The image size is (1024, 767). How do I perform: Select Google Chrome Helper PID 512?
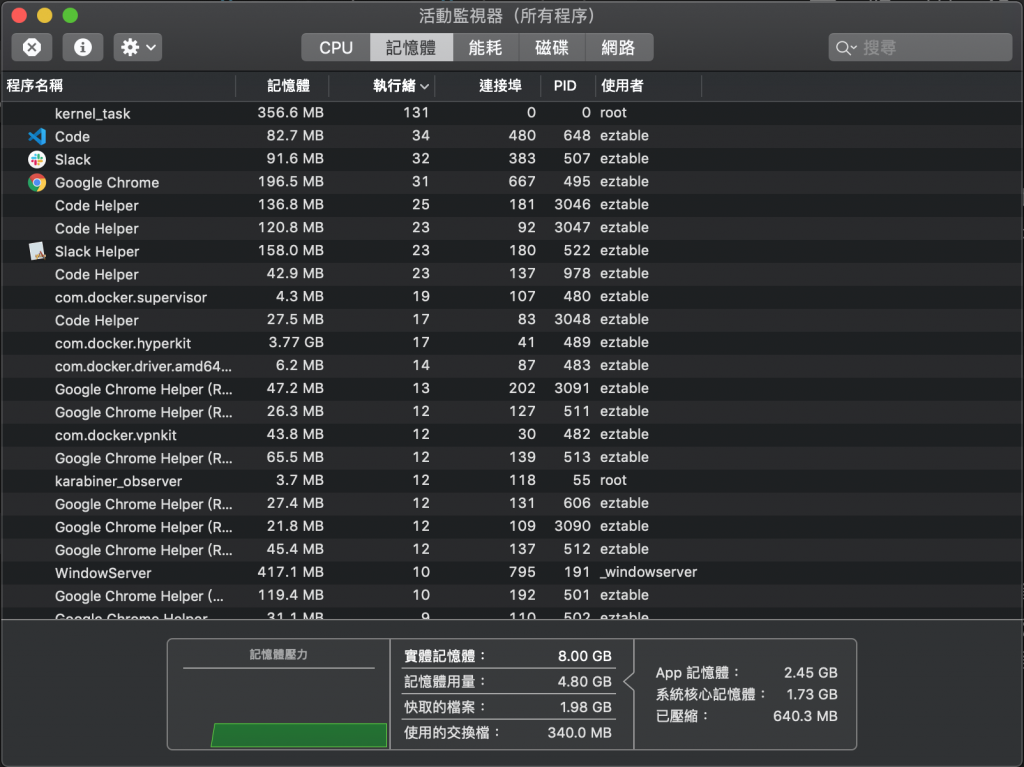[512, 549]
